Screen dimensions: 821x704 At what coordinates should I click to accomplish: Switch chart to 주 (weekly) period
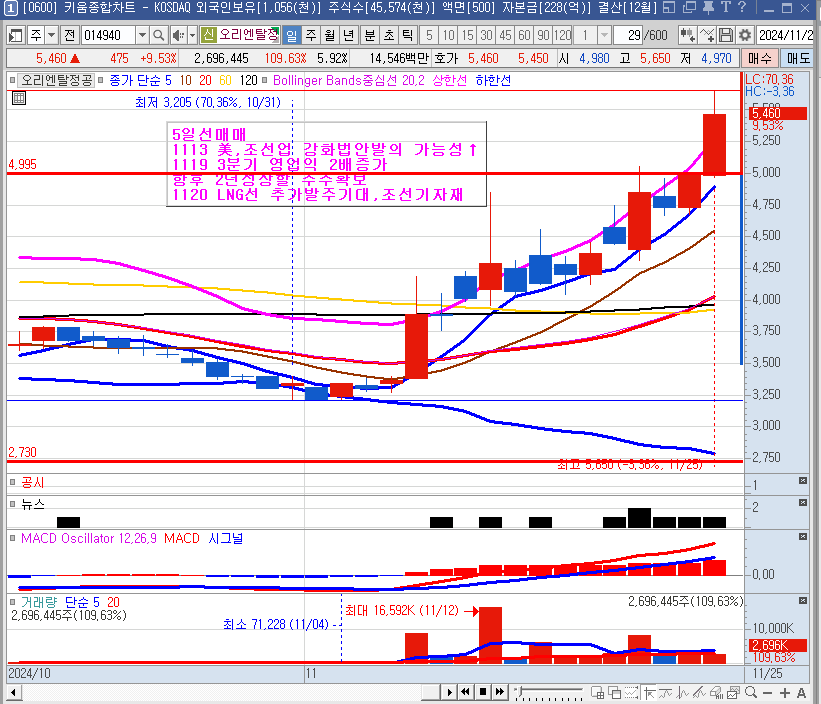click(311, 35)
